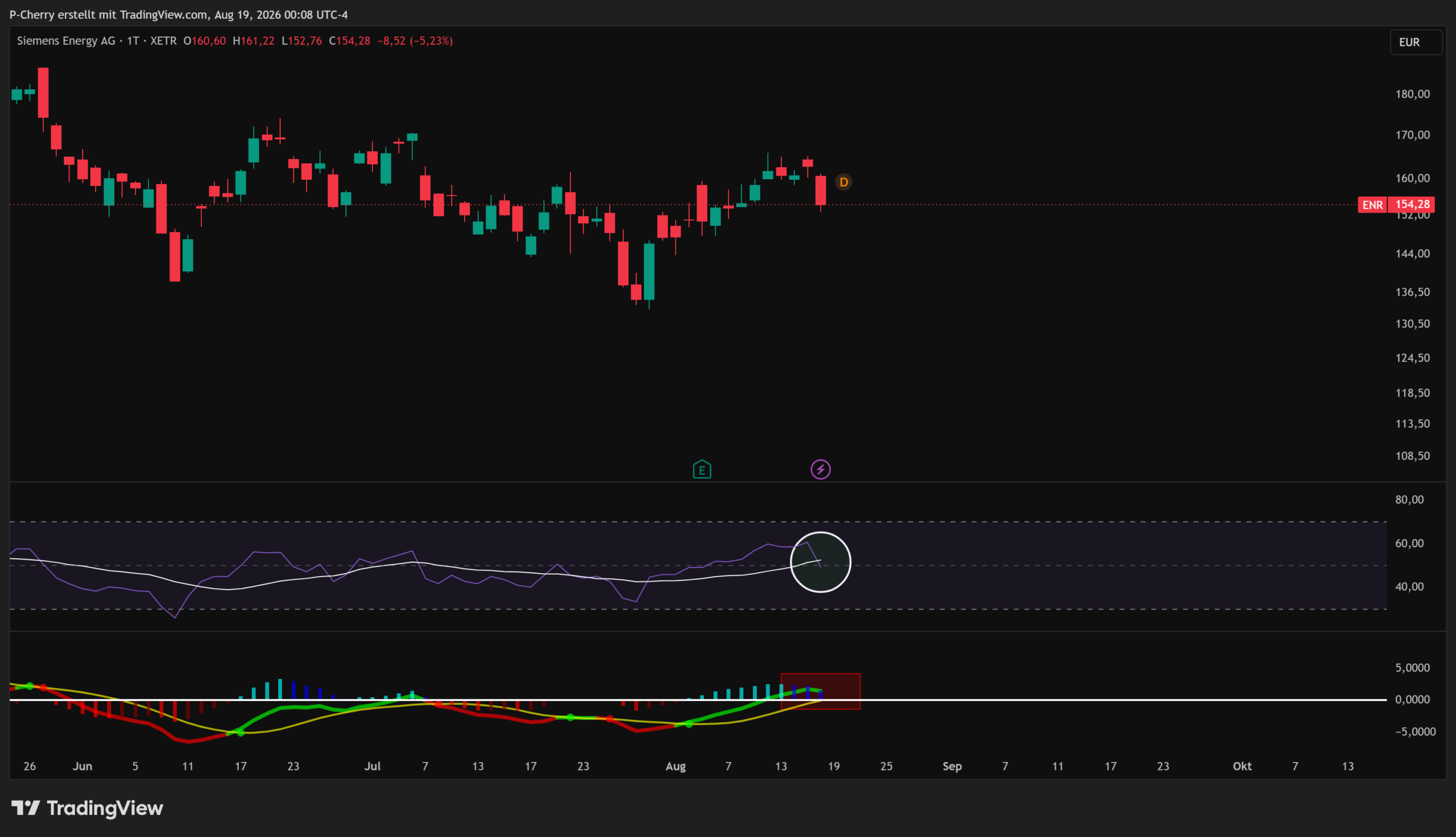Click the Aug label on time axis
Image resolution: width=1456 pixels, height=837 pixels.
tap(676, 766)
